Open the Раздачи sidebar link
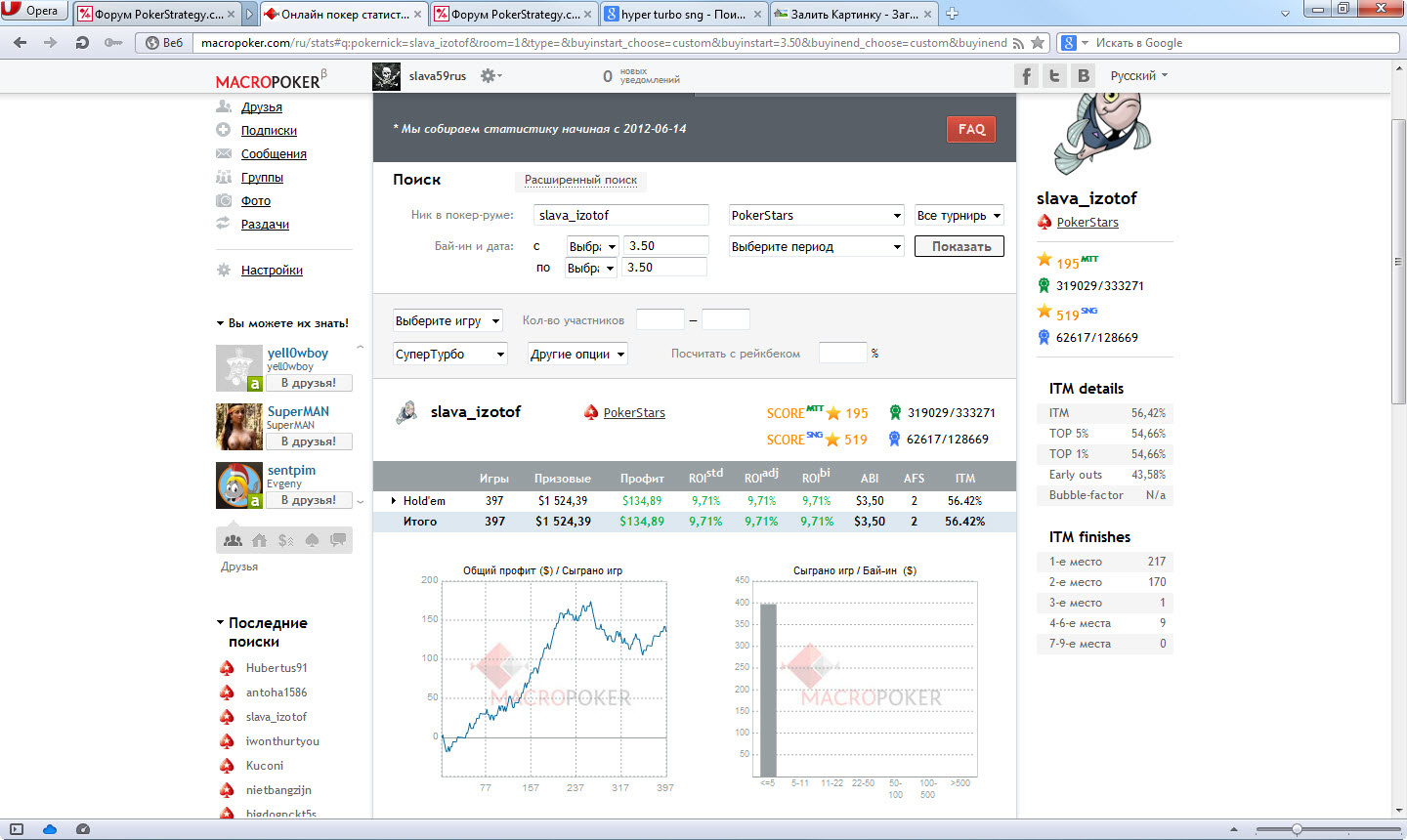Screen dimensions: 1407x840 pyautogui.click(x=265, y=224)
